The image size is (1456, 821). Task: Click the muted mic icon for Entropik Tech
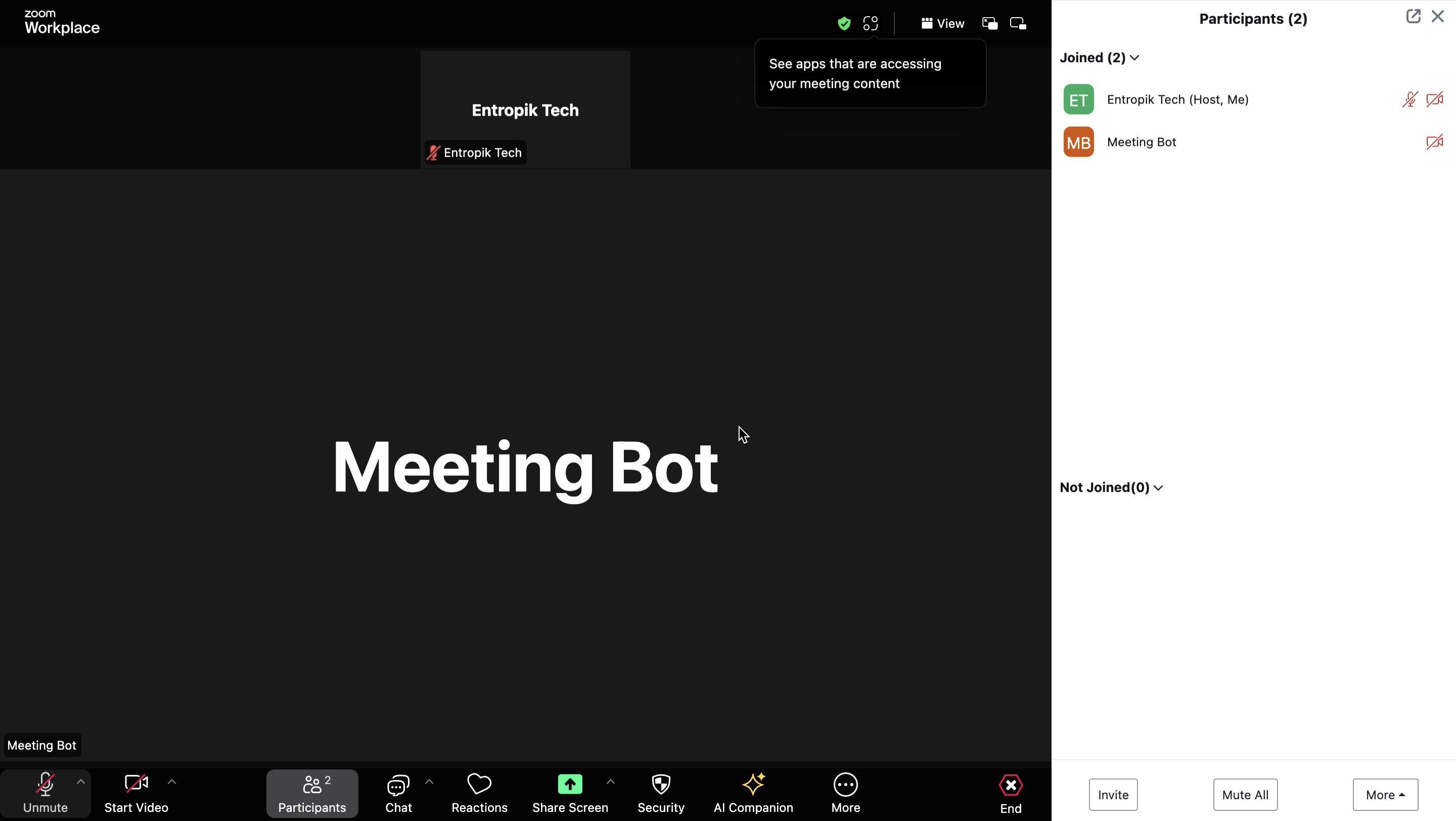coord(1409,100)
